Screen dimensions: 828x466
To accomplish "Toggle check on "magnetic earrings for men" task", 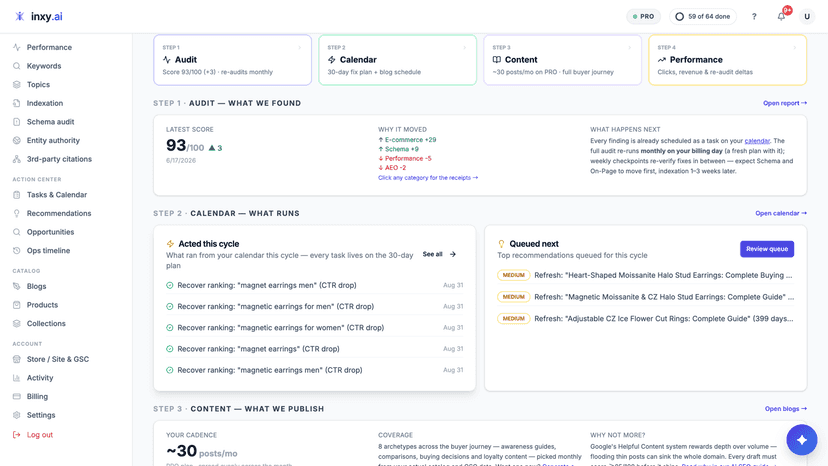I will click(170, 306).
